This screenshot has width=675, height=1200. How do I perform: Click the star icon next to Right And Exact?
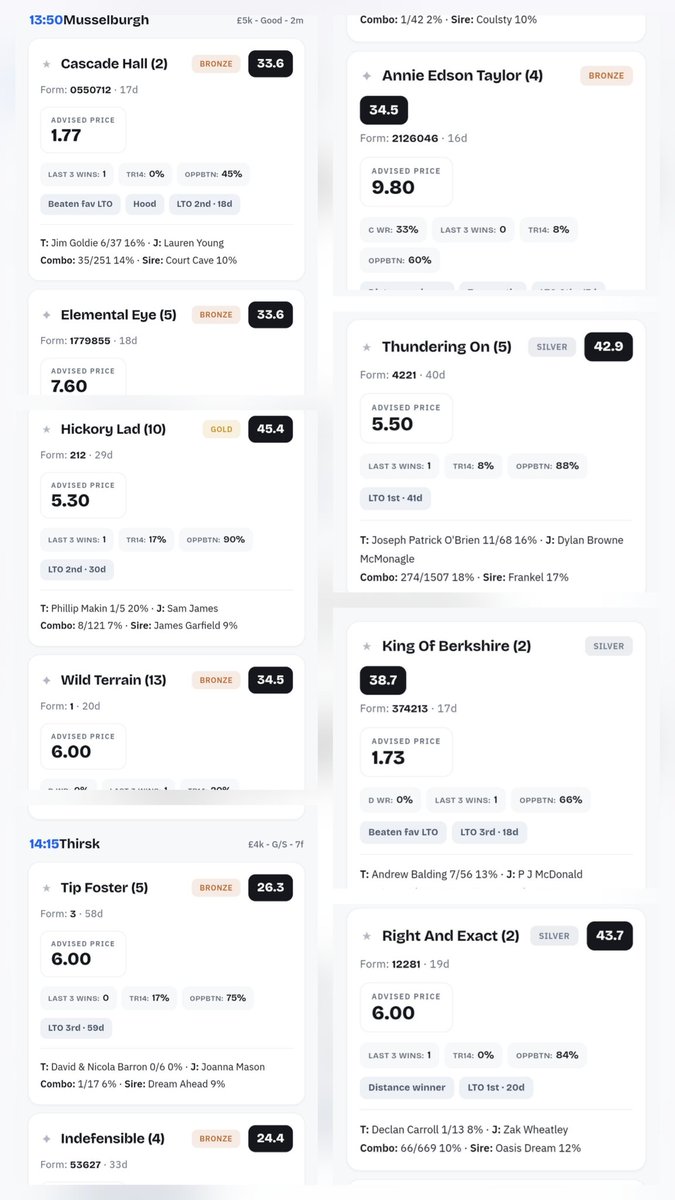click(x=366, y=936)
